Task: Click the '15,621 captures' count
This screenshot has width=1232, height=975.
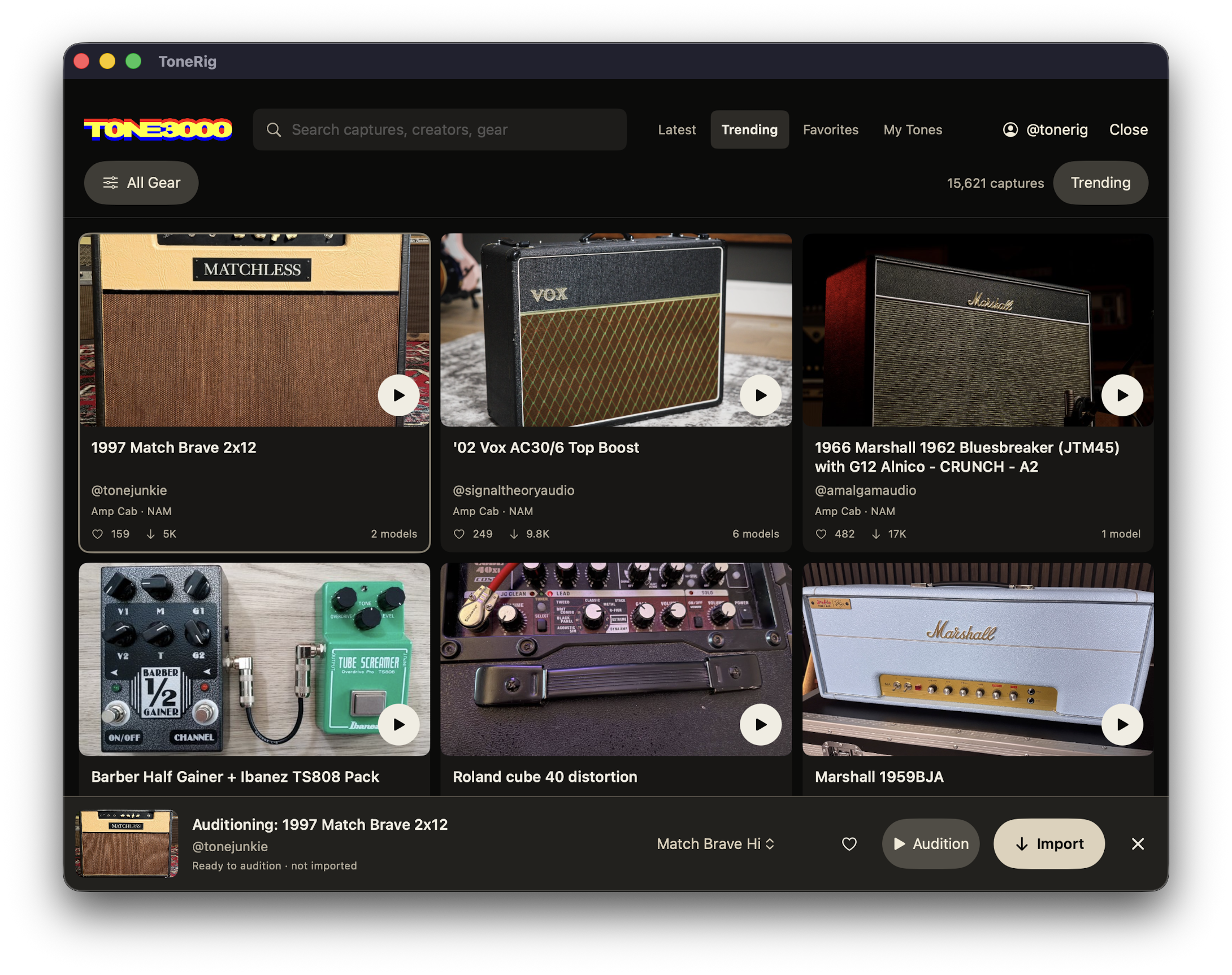Action: point(995,183)
